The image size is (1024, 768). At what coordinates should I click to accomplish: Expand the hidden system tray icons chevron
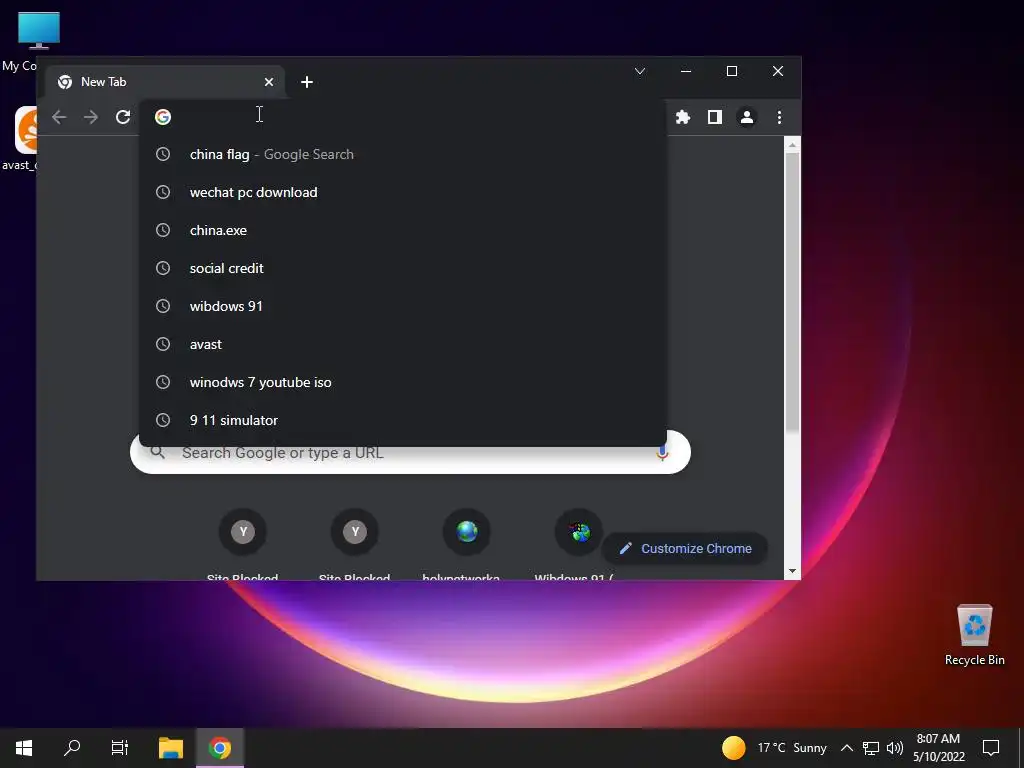pos(846,748)
